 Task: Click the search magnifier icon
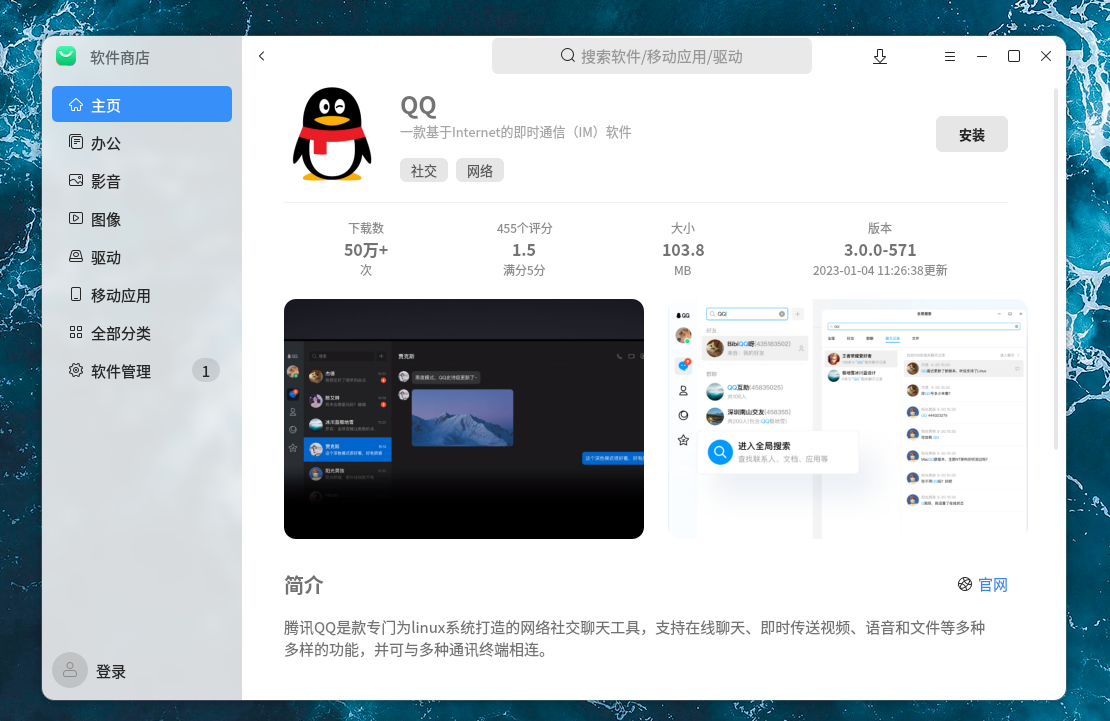[x=568, y=55]
